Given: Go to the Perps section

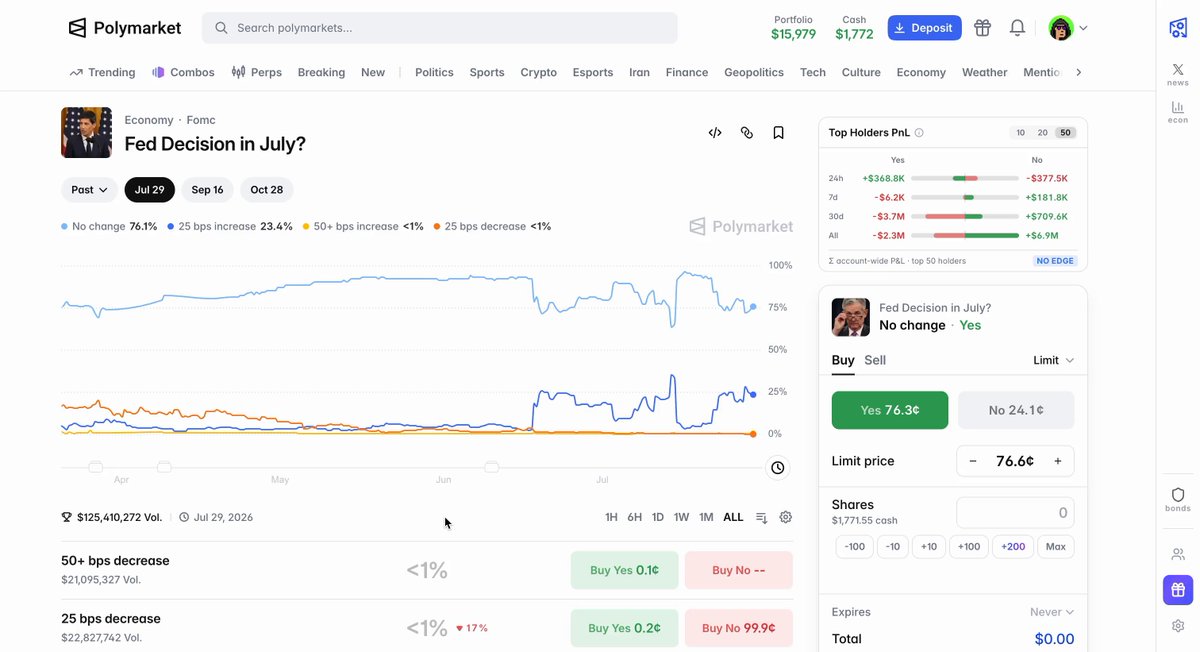Looking at the screenshot, I should coord(257,72).
